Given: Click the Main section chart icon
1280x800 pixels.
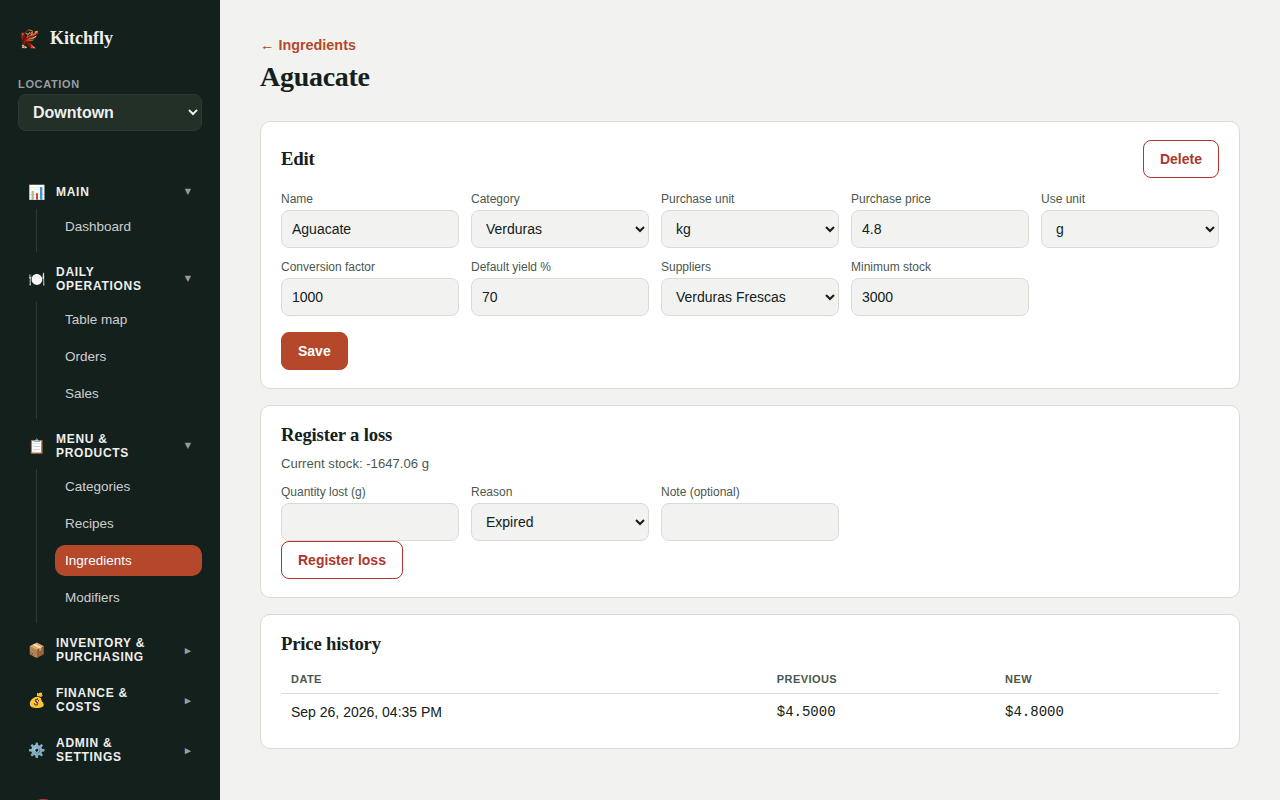Looking at the screenshot, I should click(x=37, y=192).
